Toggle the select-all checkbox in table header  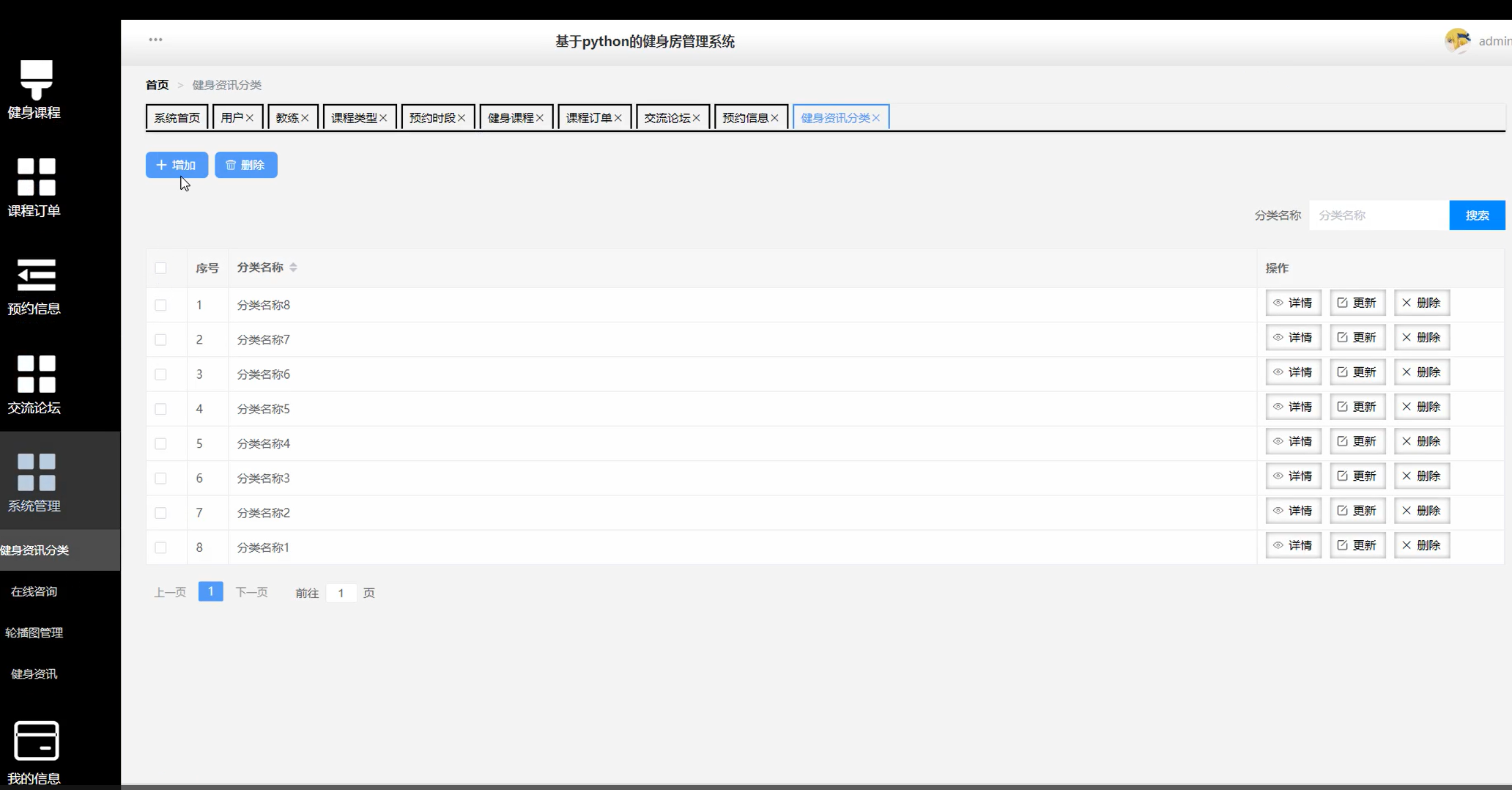tap(160, 268)
